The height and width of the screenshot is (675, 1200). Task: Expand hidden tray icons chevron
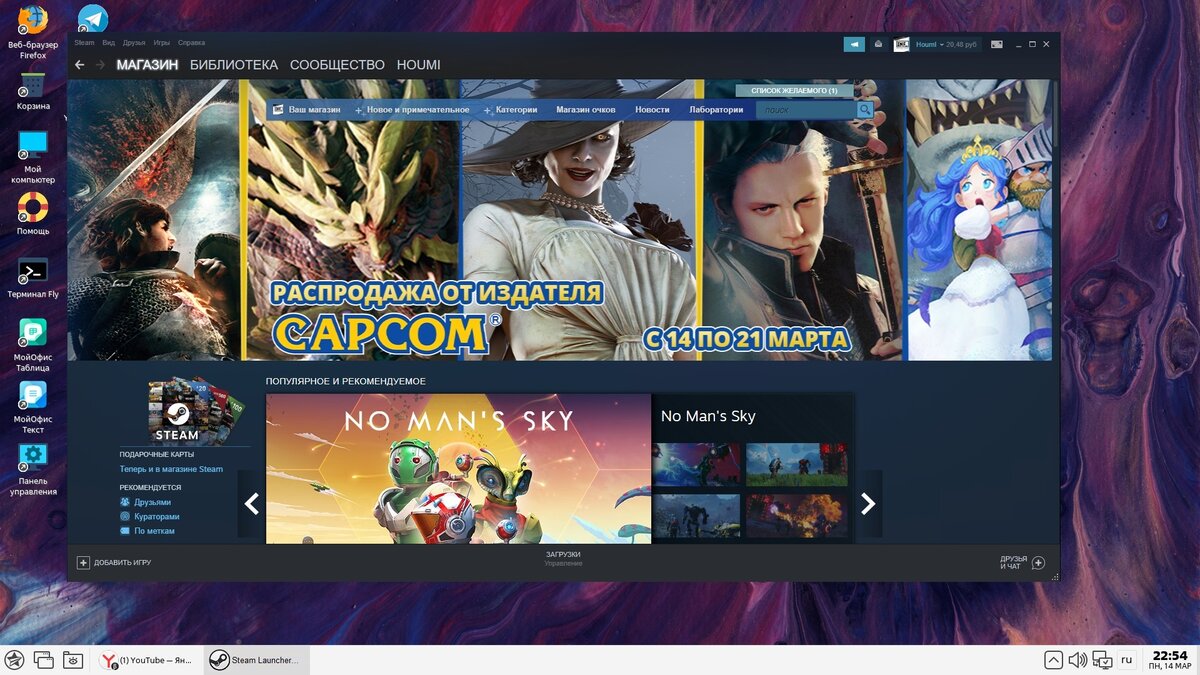click(x=1054, y=660)
